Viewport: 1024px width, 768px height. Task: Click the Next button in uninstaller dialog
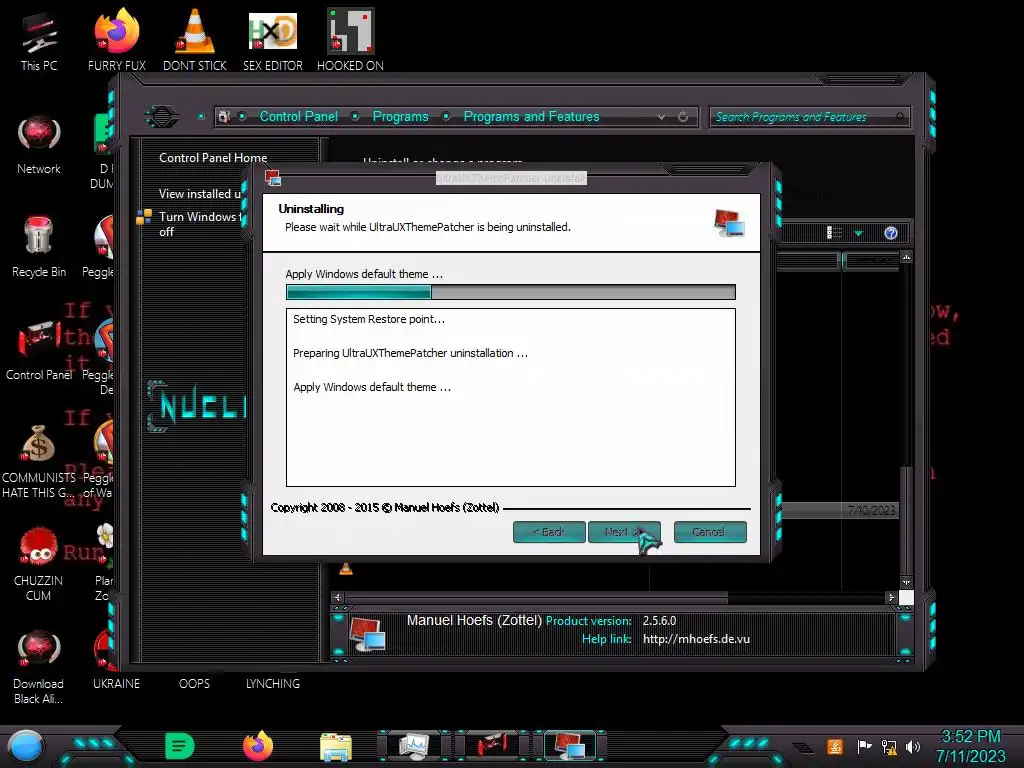(x=624, y=532)
